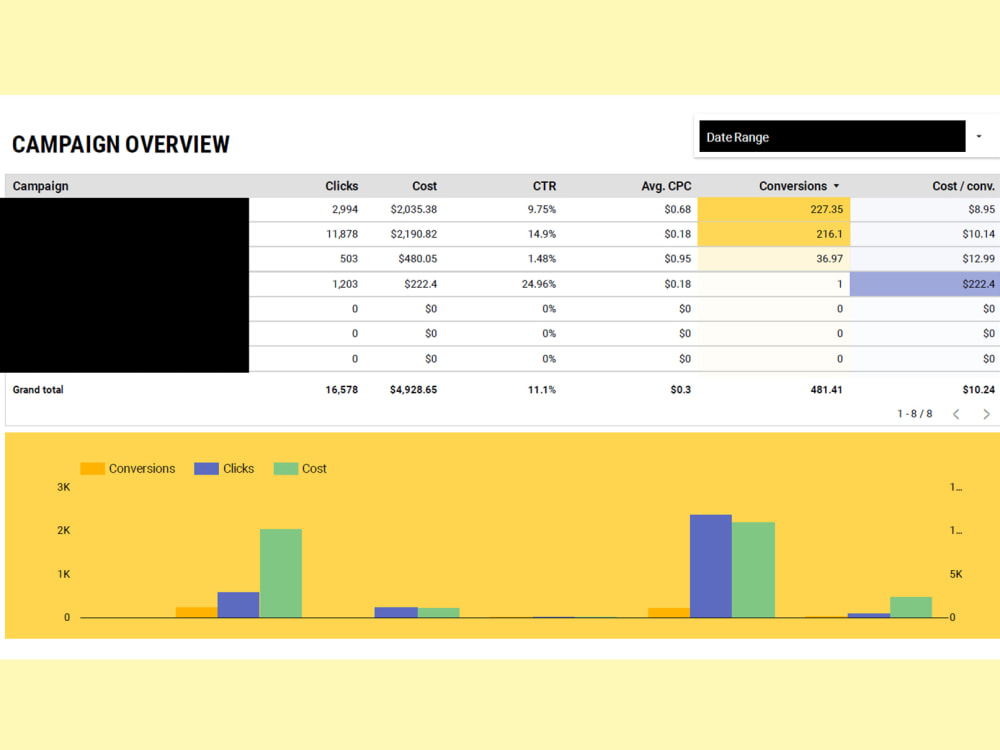
Task: Select the $0.95 Avg. CPC cell
Action: click(x=677, y=259)
